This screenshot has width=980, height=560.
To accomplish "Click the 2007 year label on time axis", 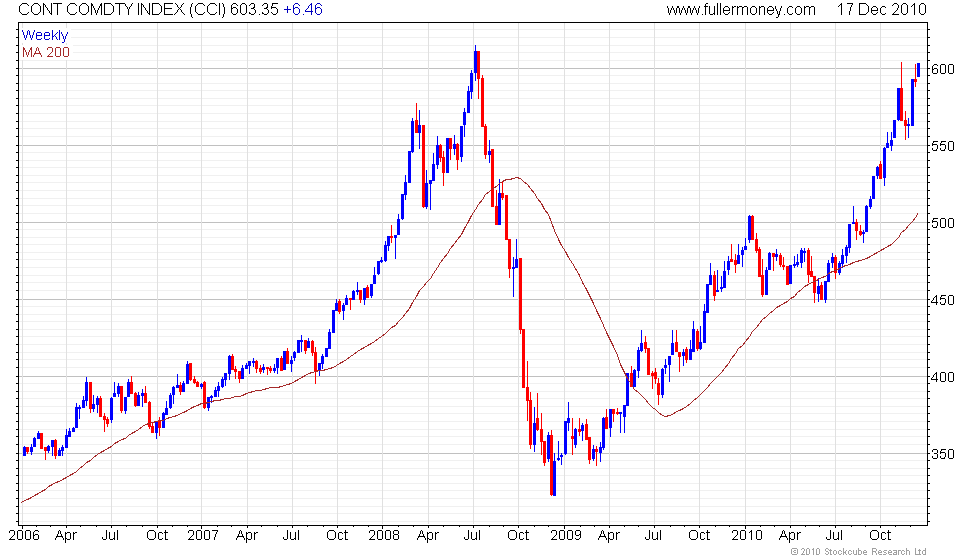I will [203, 536].
